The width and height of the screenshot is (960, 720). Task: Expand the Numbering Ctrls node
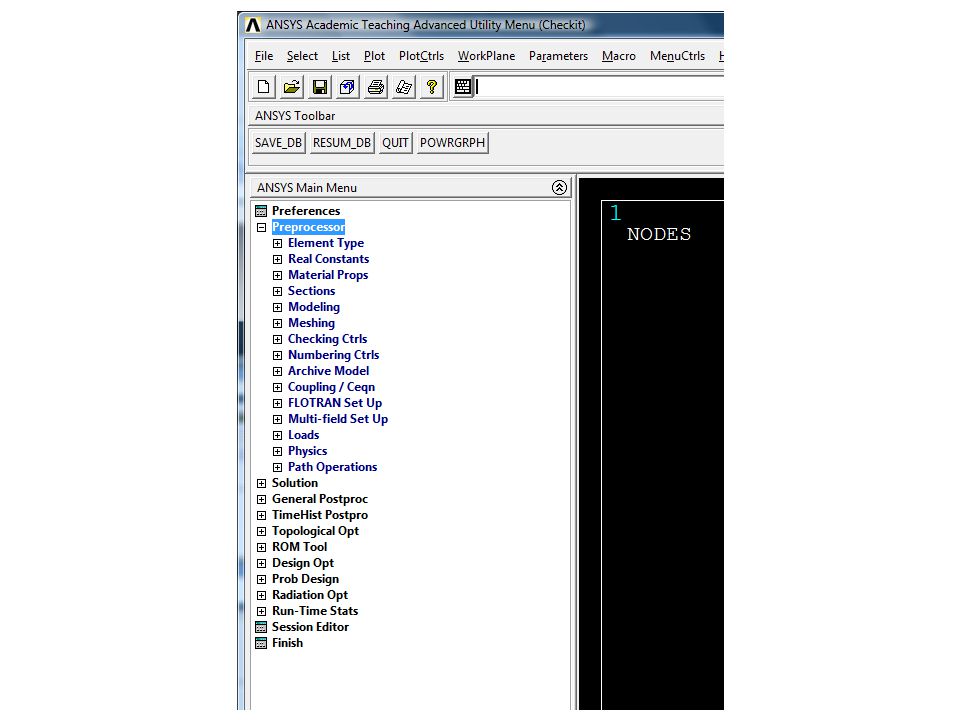(277, 355)
